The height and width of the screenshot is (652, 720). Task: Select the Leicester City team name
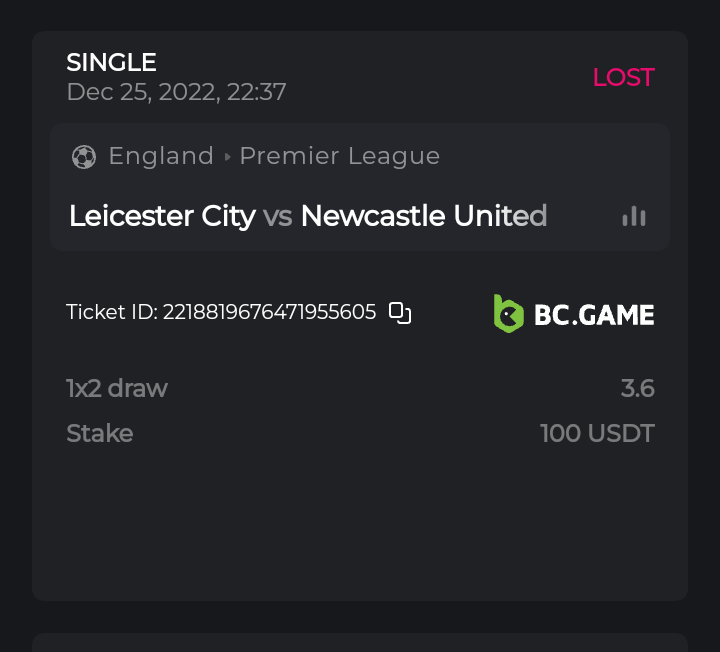(x=162, y=216)
